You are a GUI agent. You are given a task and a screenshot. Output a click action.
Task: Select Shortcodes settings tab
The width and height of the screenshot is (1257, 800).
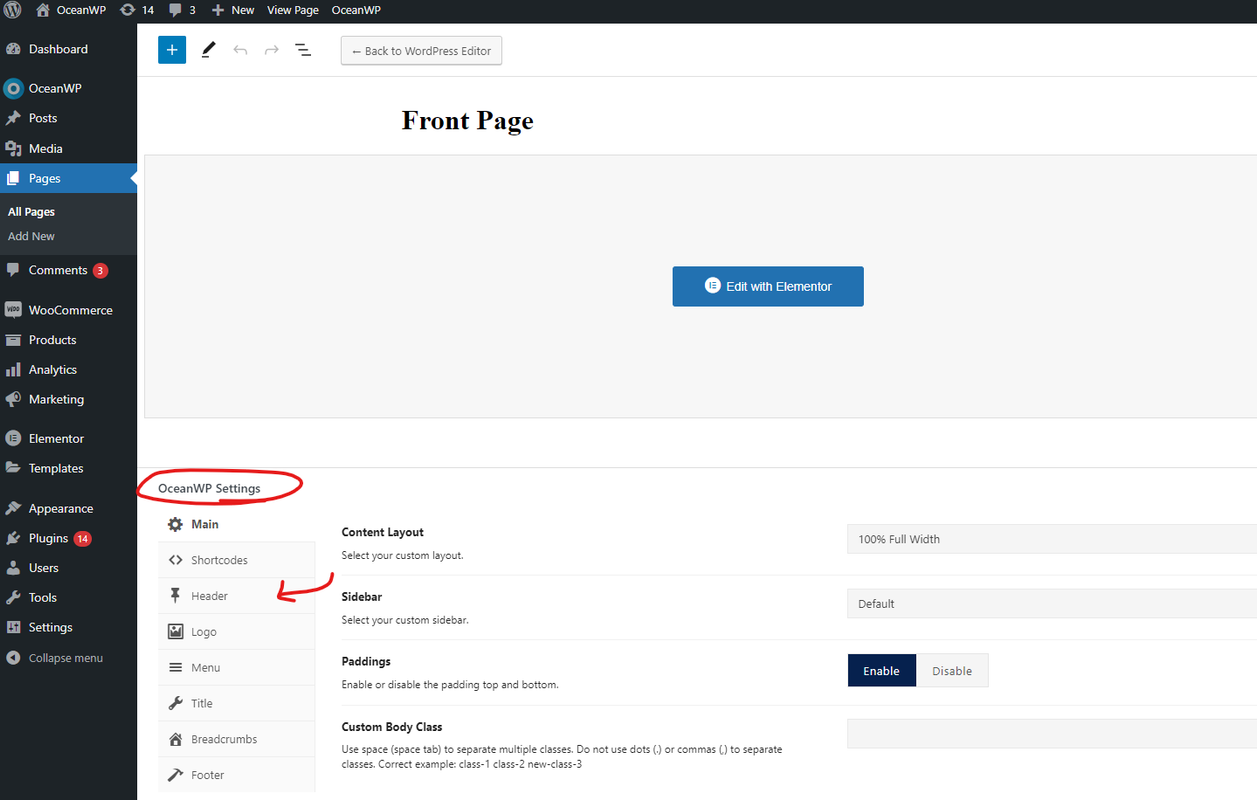[237, 560]
